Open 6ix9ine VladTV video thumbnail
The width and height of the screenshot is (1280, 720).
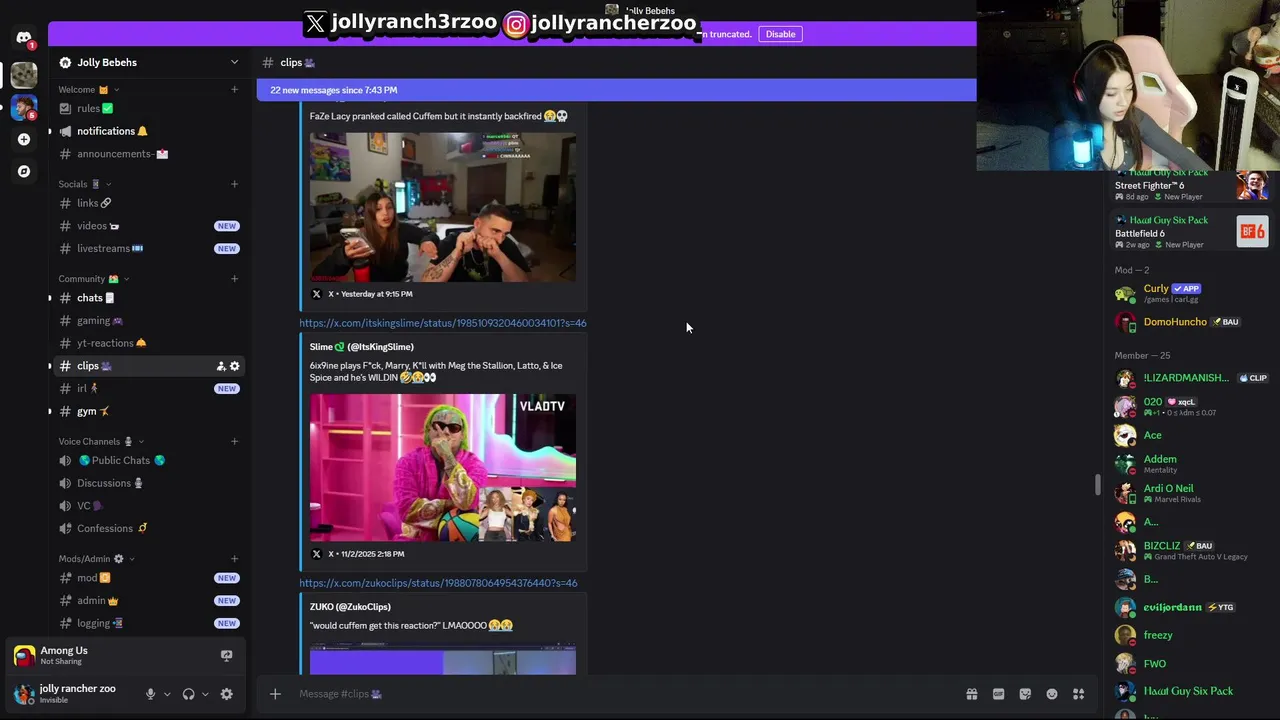pos(443,468)
